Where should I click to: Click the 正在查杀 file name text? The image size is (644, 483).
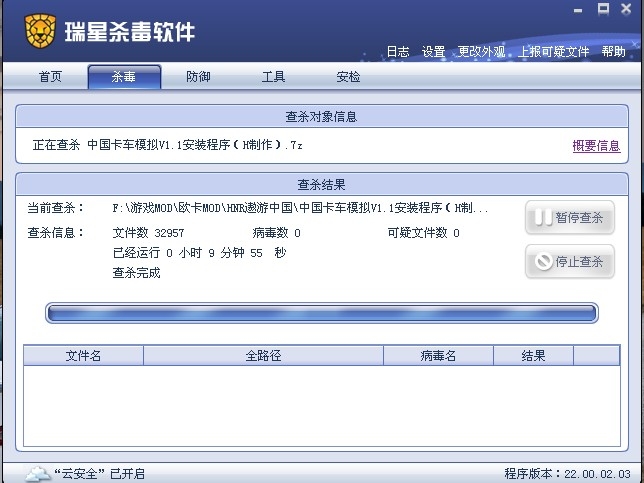coord(168,145)
